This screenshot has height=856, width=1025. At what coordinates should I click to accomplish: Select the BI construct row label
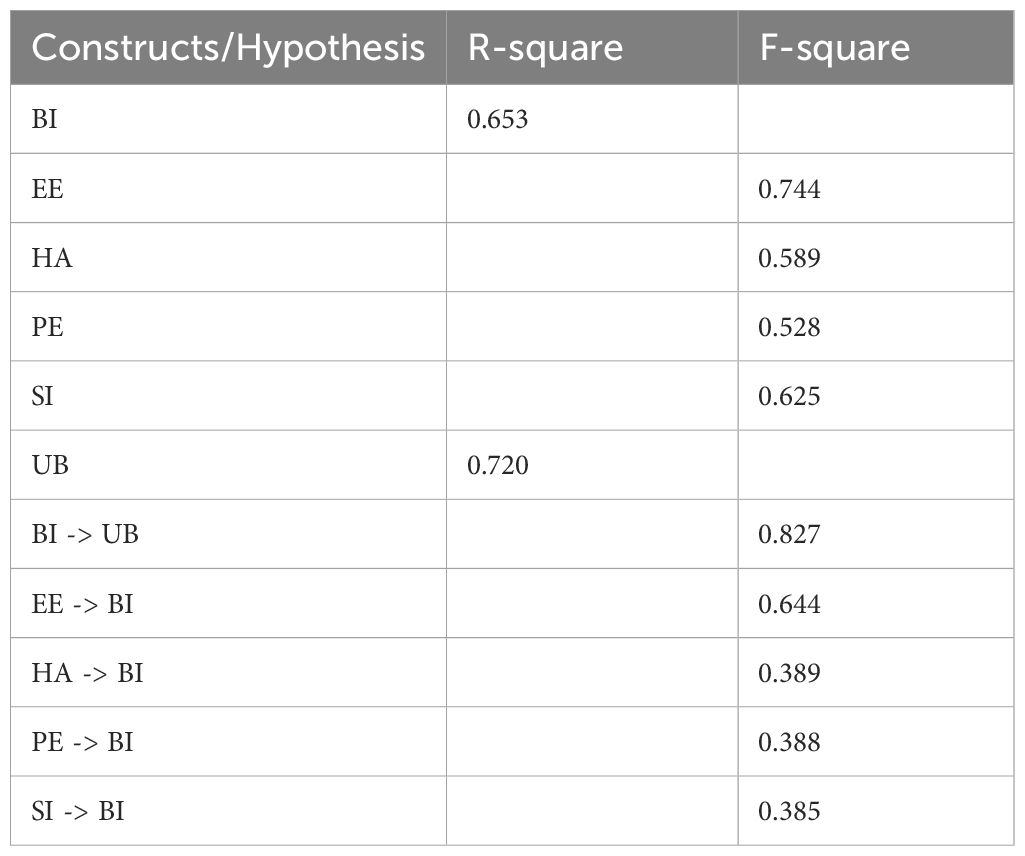click(x=44, y=119)
